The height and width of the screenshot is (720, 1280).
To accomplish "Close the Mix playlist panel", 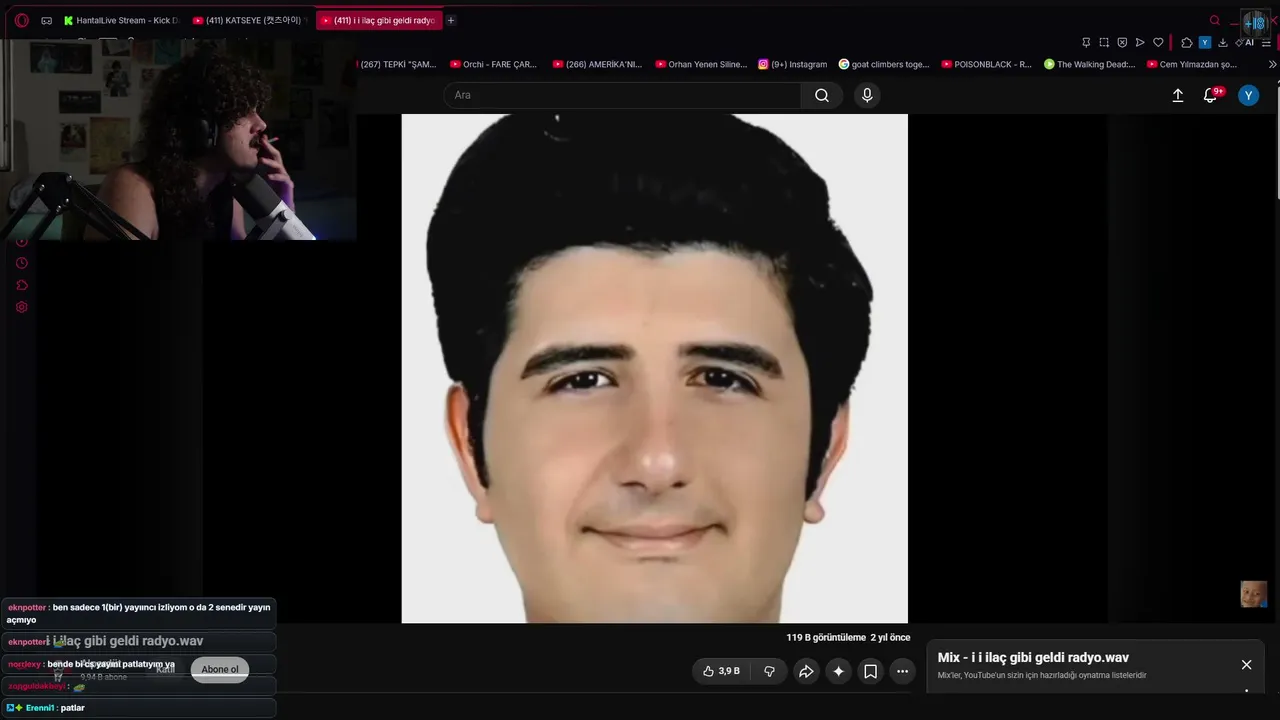I will (1246, 665).
